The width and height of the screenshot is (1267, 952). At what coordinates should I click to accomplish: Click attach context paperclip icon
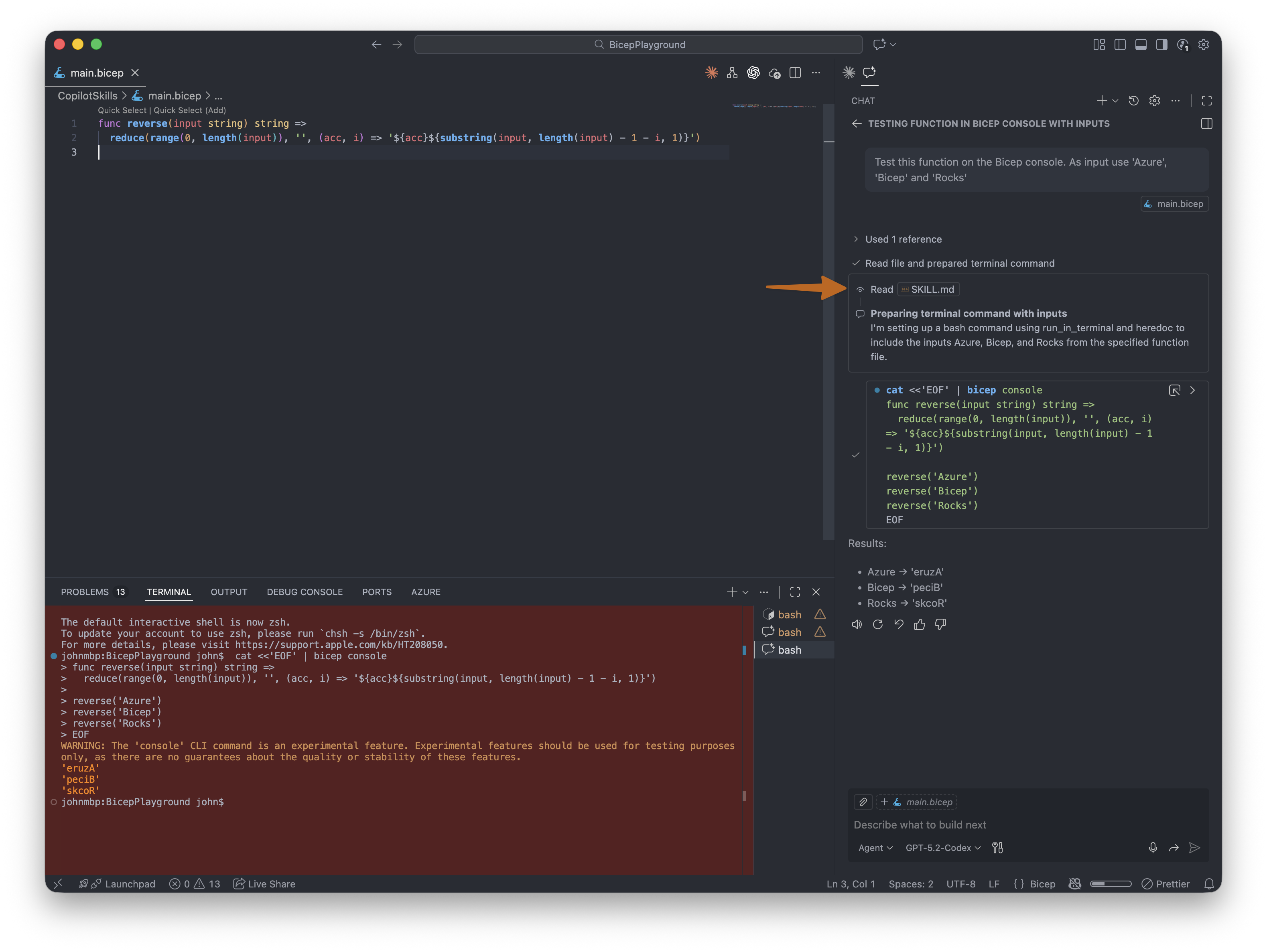coord(863,802)
